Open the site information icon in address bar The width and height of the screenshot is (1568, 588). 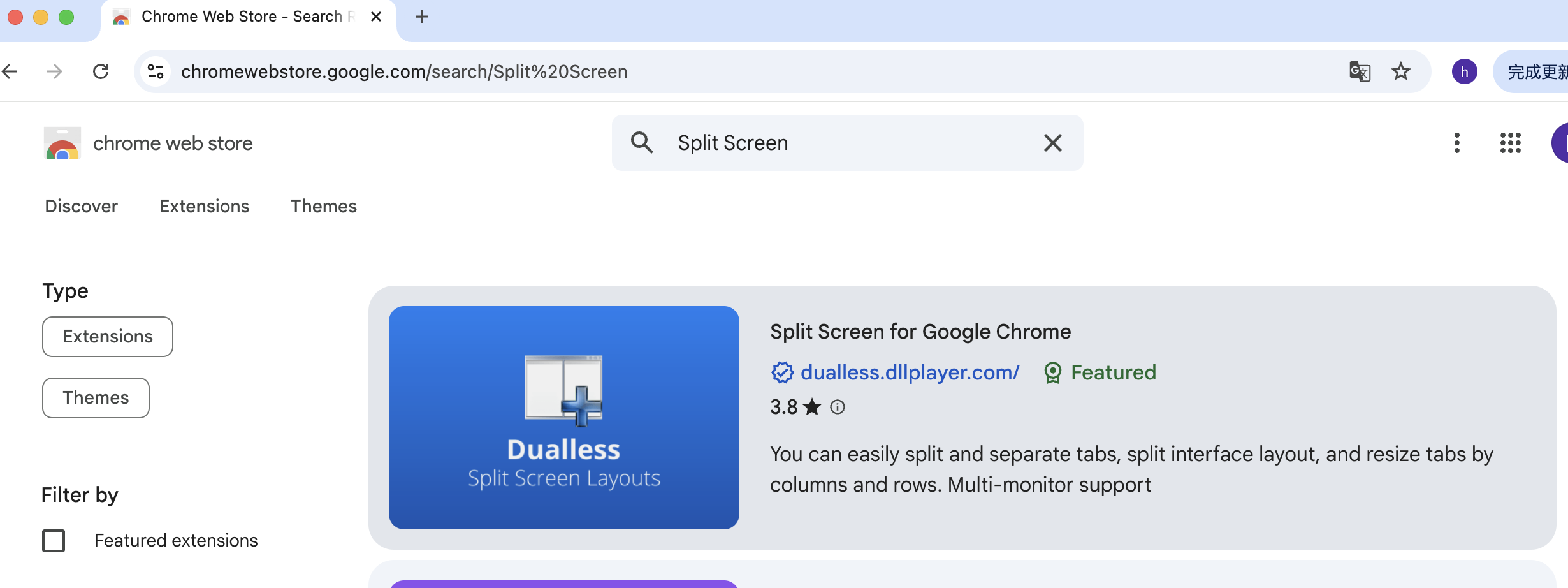(156, 71)
